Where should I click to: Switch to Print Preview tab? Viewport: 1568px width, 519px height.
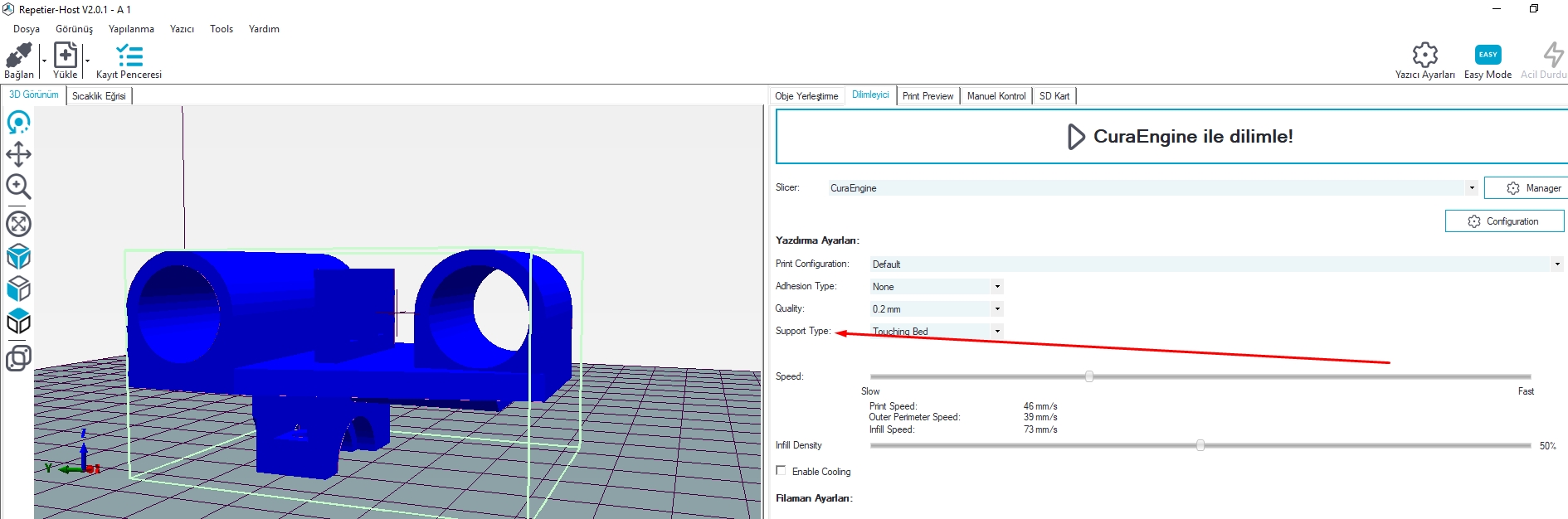click(928, 96)
